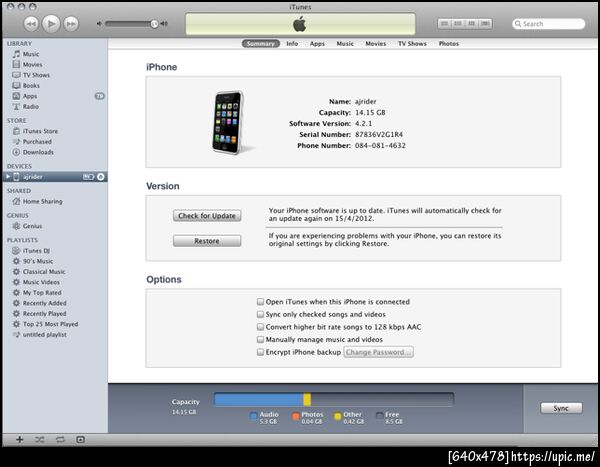
Task: Enable Encrypt iPhone backup
Action: 260,352
